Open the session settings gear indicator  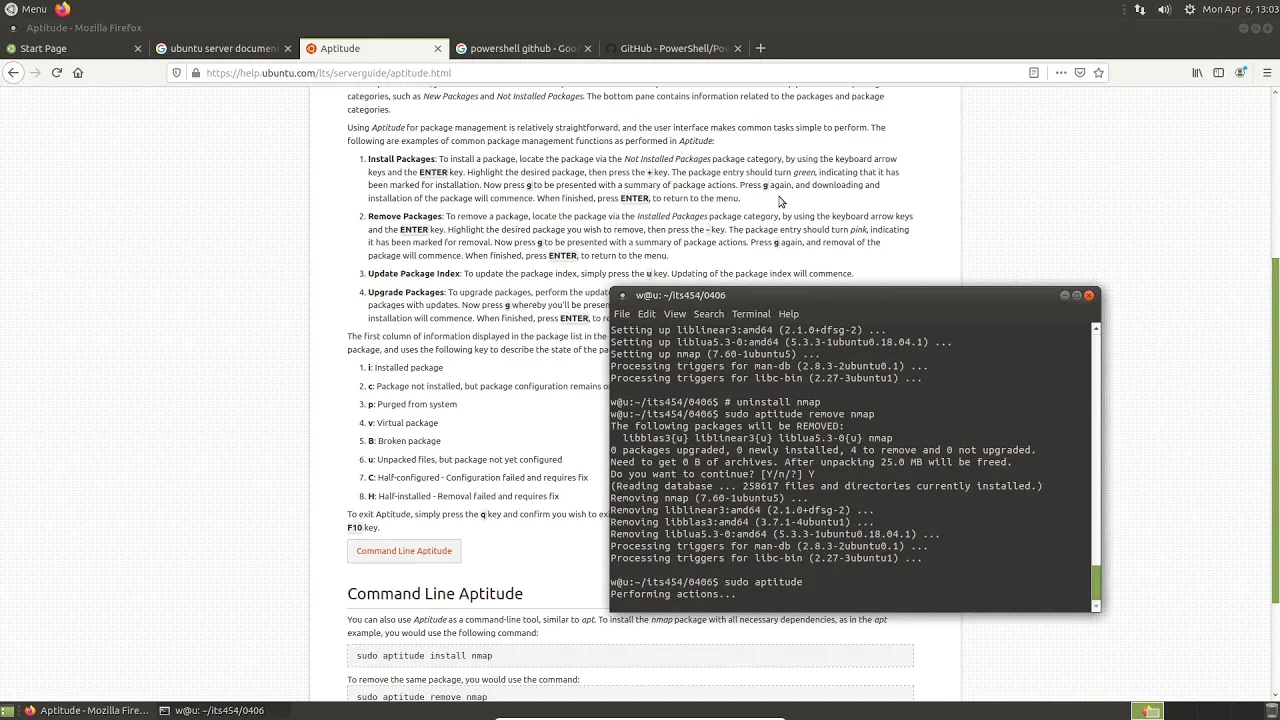click(1189, 9)
